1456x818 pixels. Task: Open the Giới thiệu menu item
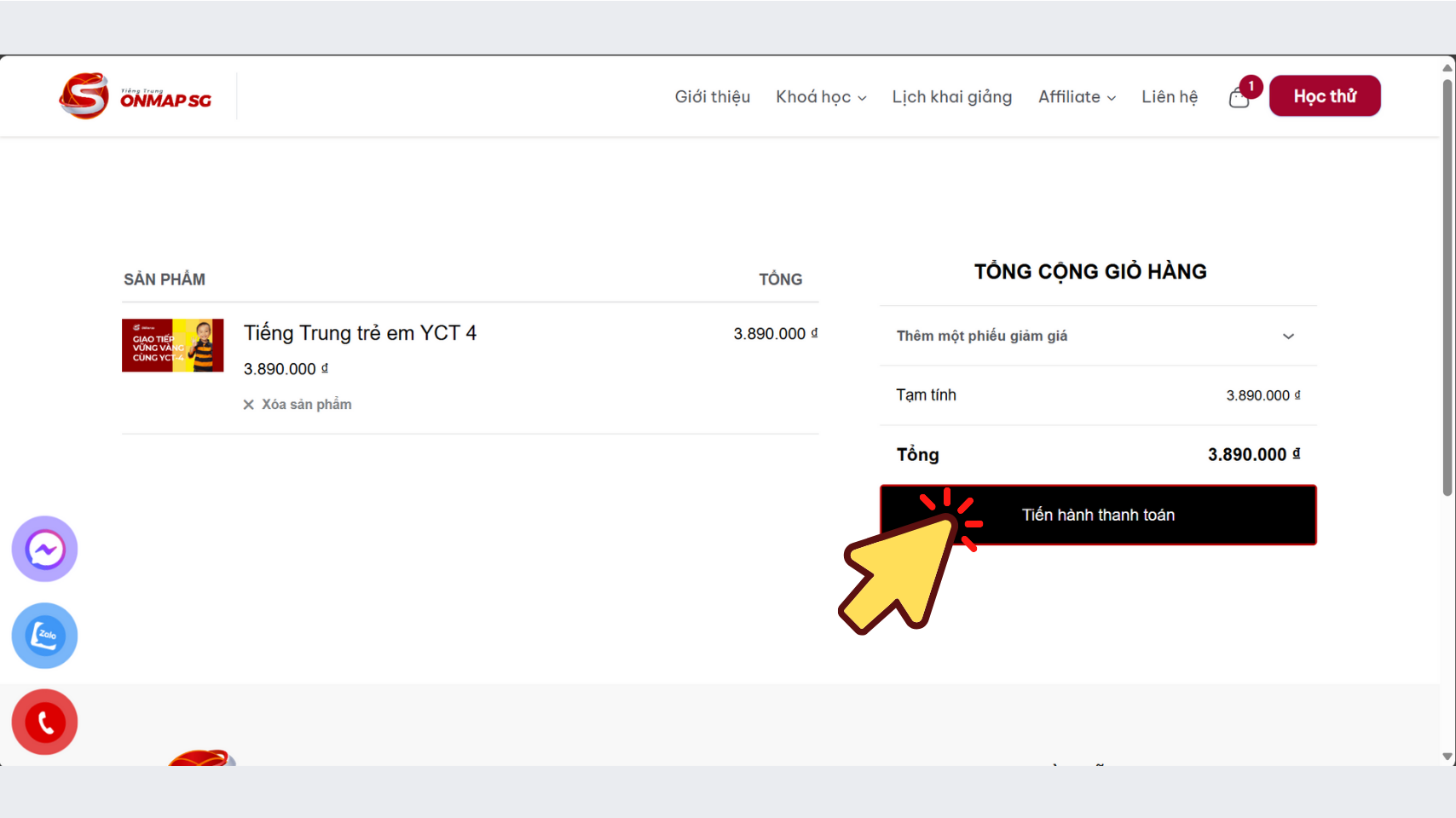click(x=712, y=97)
